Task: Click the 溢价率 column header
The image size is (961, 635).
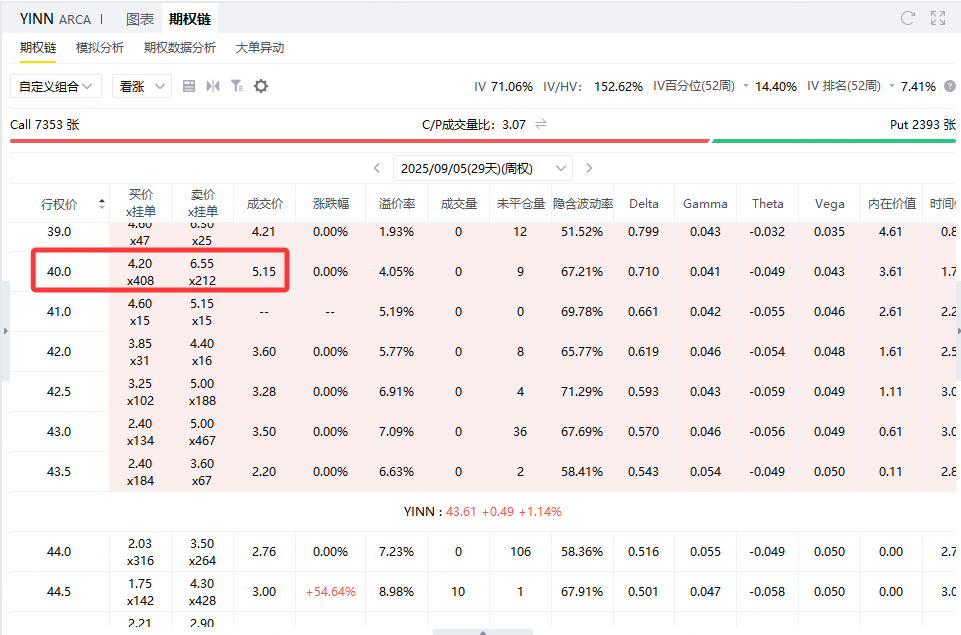Action: [x=397, y=203]
